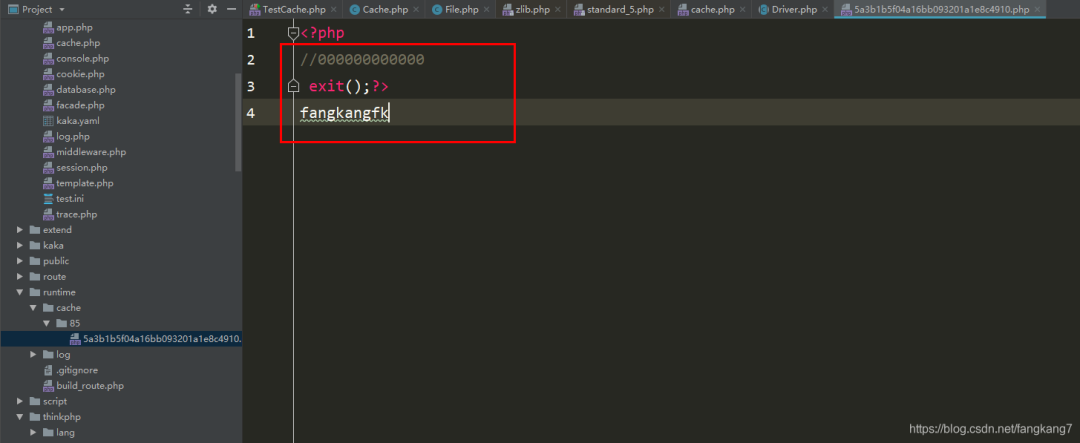Close the 5a3b1b5f04a16bb093201a1e8c4910.php tab

tap(1038, 10)
